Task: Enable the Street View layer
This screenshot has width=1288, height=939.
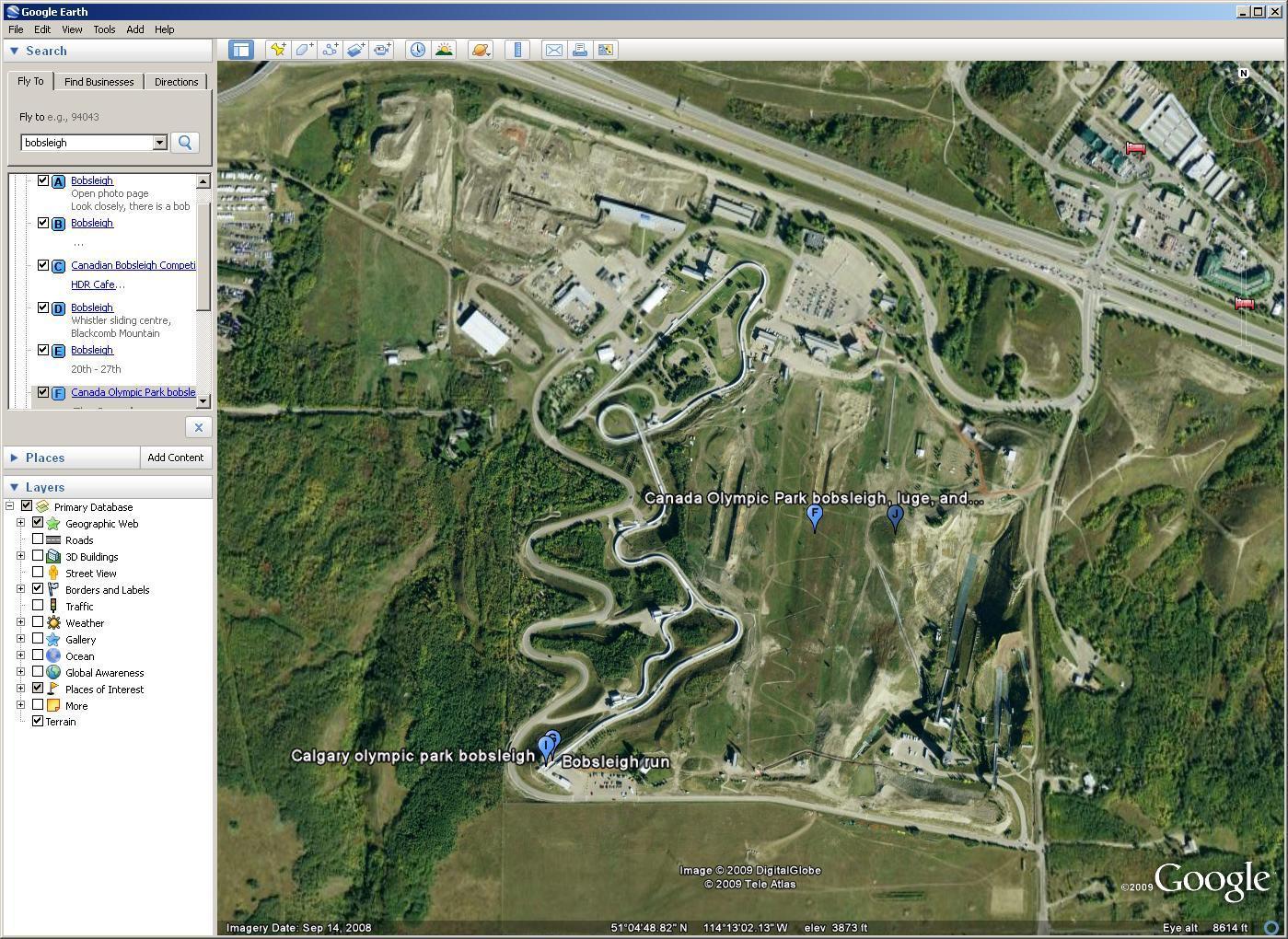Action: tap(38, 573)
